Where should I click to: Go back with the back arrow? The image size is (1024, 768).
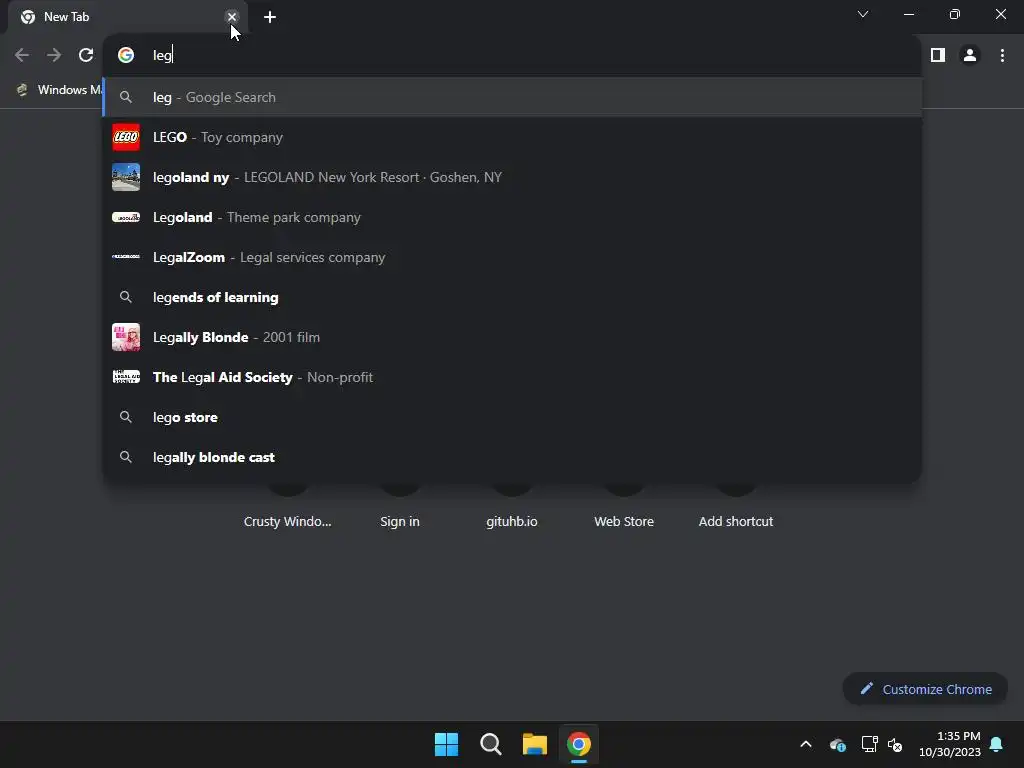click(22, 55)
